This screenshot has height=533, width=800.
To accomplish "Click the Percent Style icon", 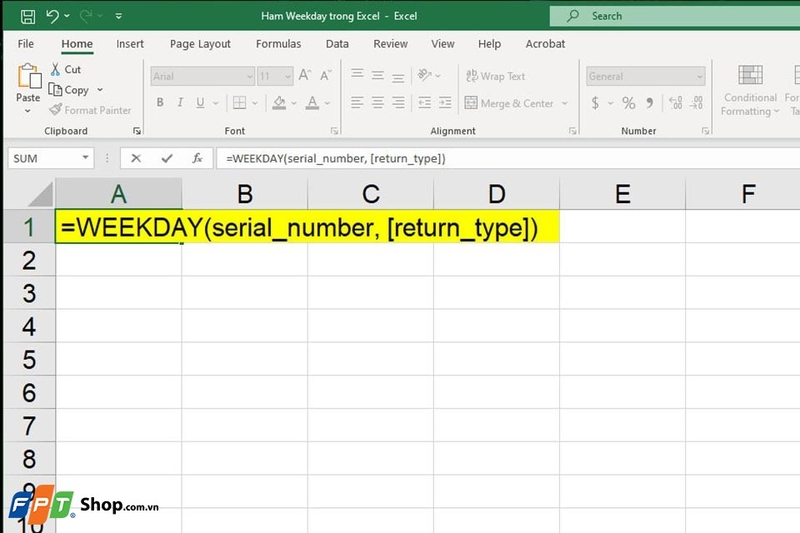I will point(629,103).
